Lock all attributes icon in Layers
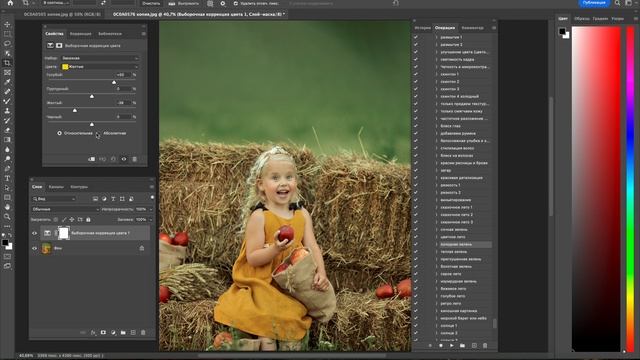Viewport: 640px width, 360px height. (88, 220)
